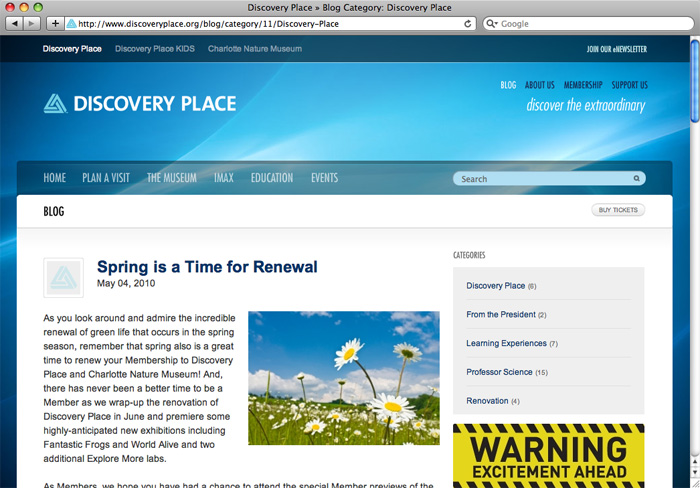Click the page vertical scrollbar thumb
The height and width of the screenshot is (488, 700).
click(695, 81)
